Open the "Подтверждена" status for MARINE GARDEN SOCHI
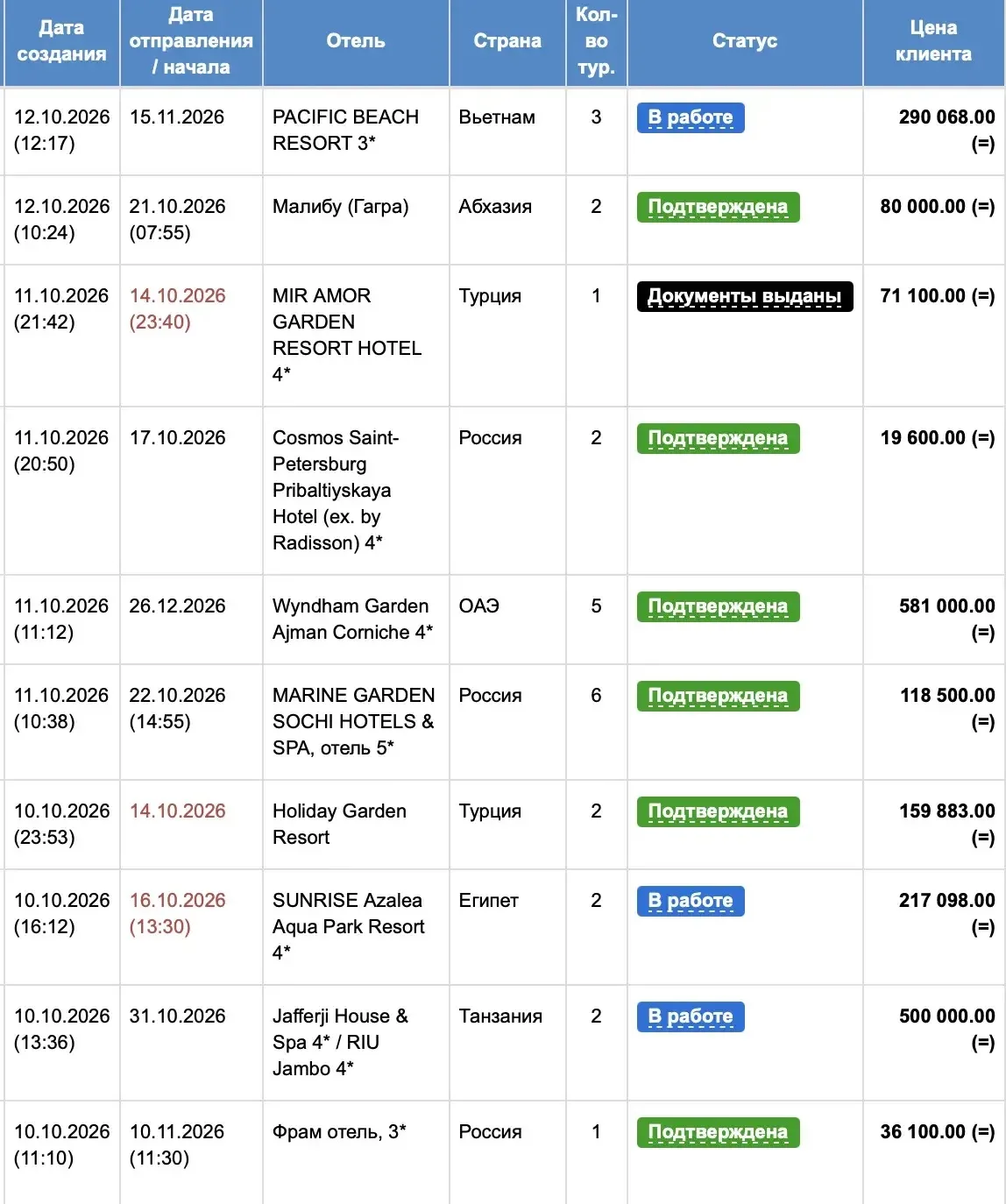Screen dimensions: 1006x1204 pyautogui.click(x=718, y=696)
